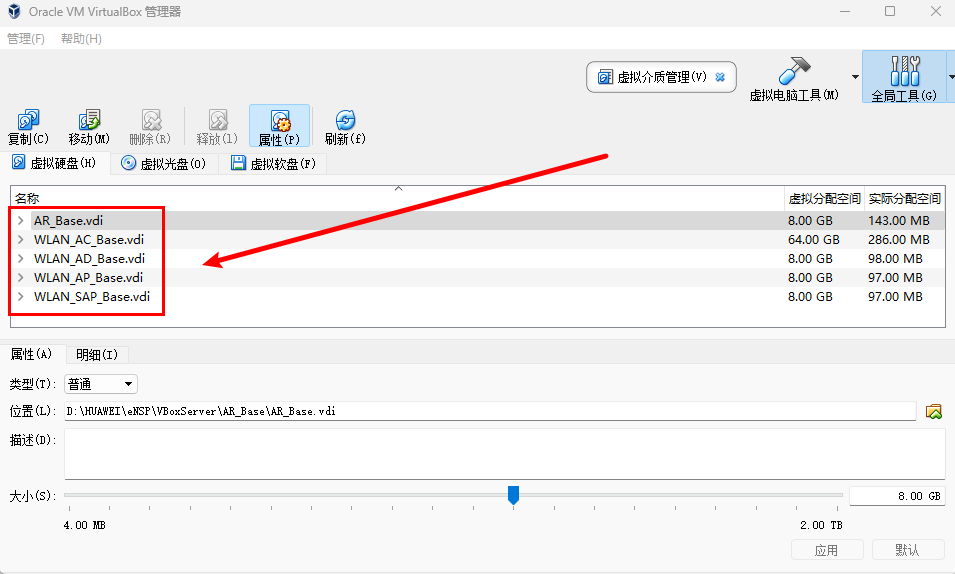Expand the WLAN_AC_Base.vdi tree row
The height and width of the screenshot is (574, 955).
pyautogui.click(x=21, y=239)
